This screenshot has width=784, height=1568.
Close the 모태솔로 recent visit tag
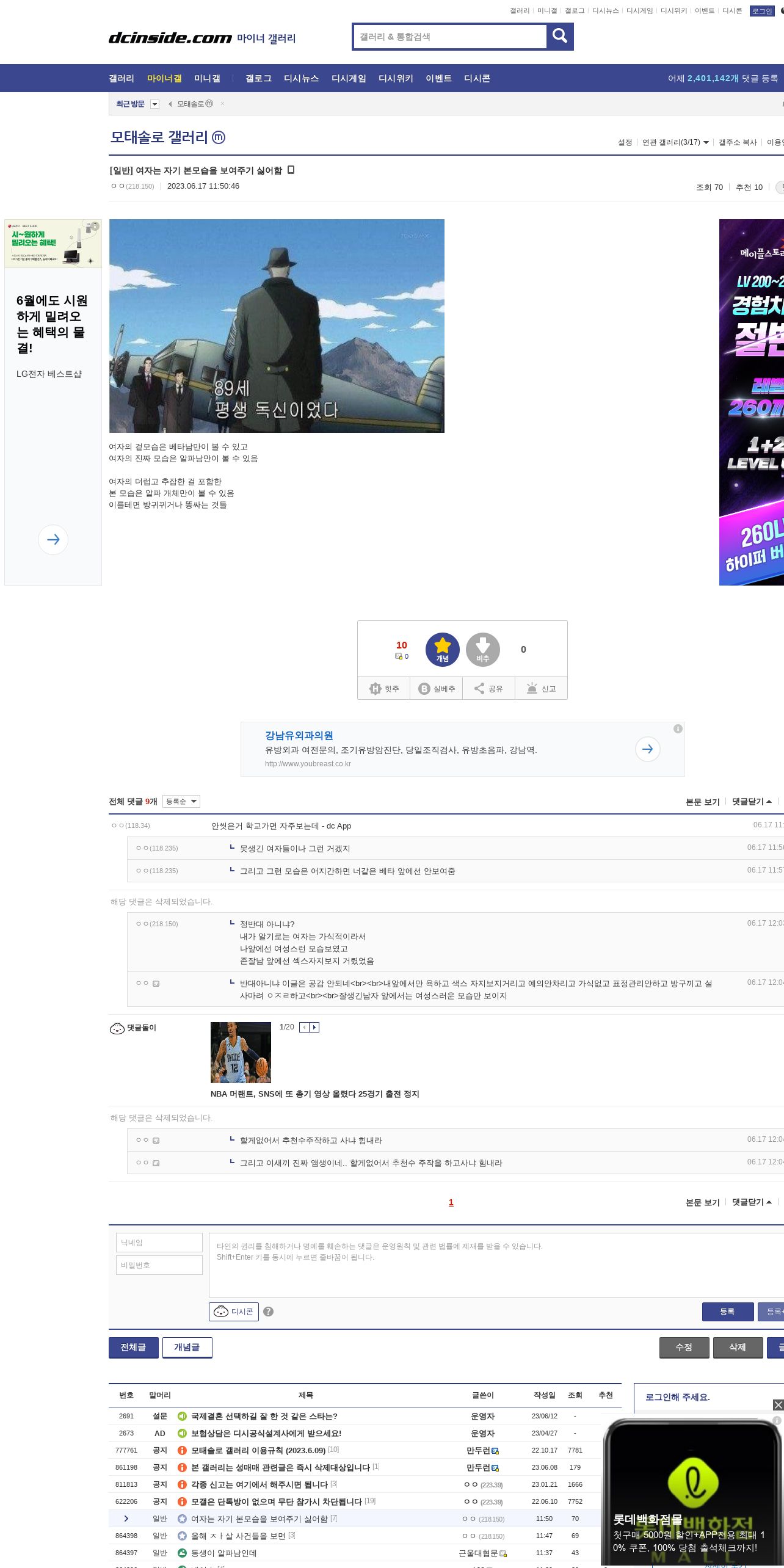(x=222, y=104)
